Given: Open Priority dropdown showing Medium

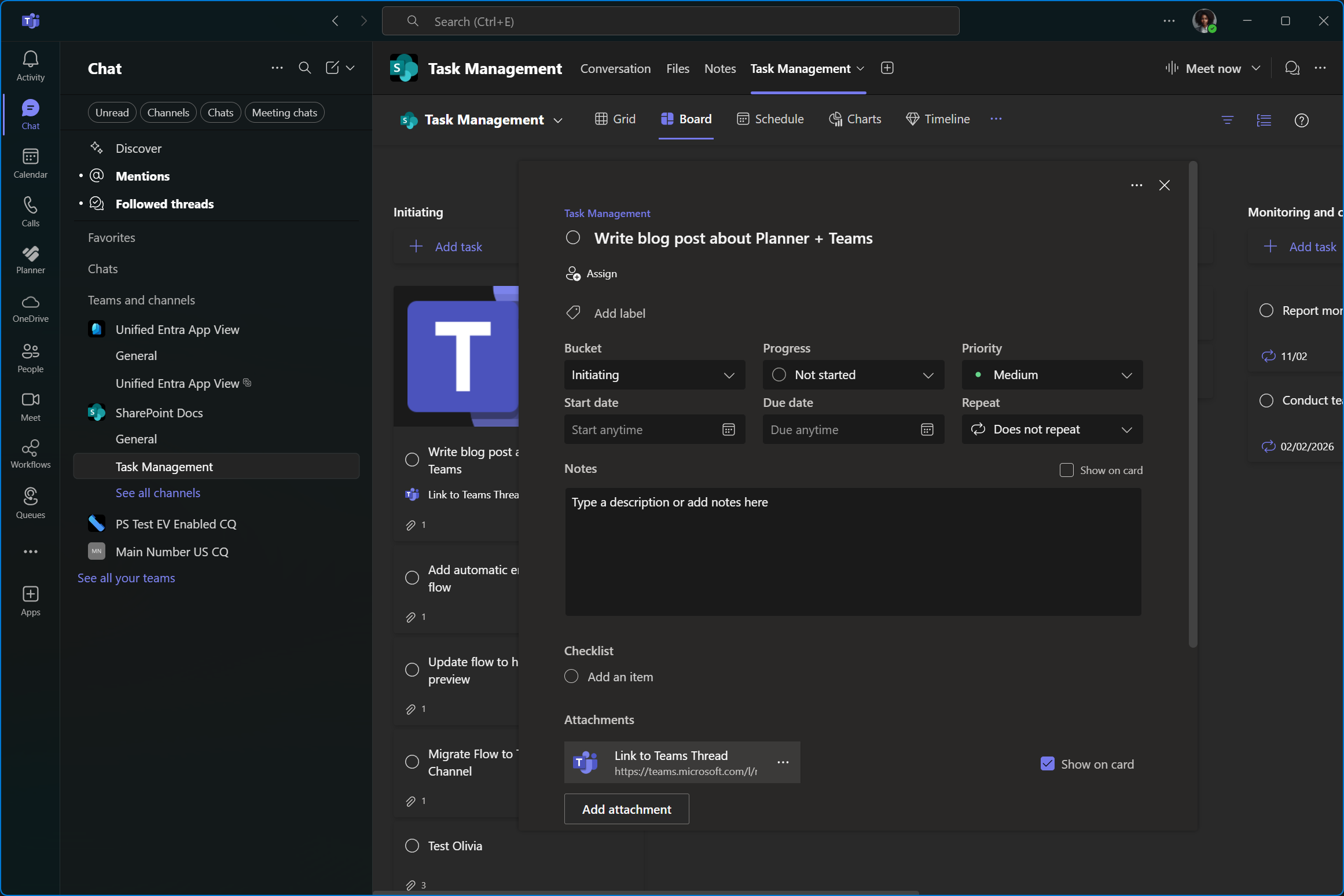Looking at the screenshot, I should tap(1052, 375).
